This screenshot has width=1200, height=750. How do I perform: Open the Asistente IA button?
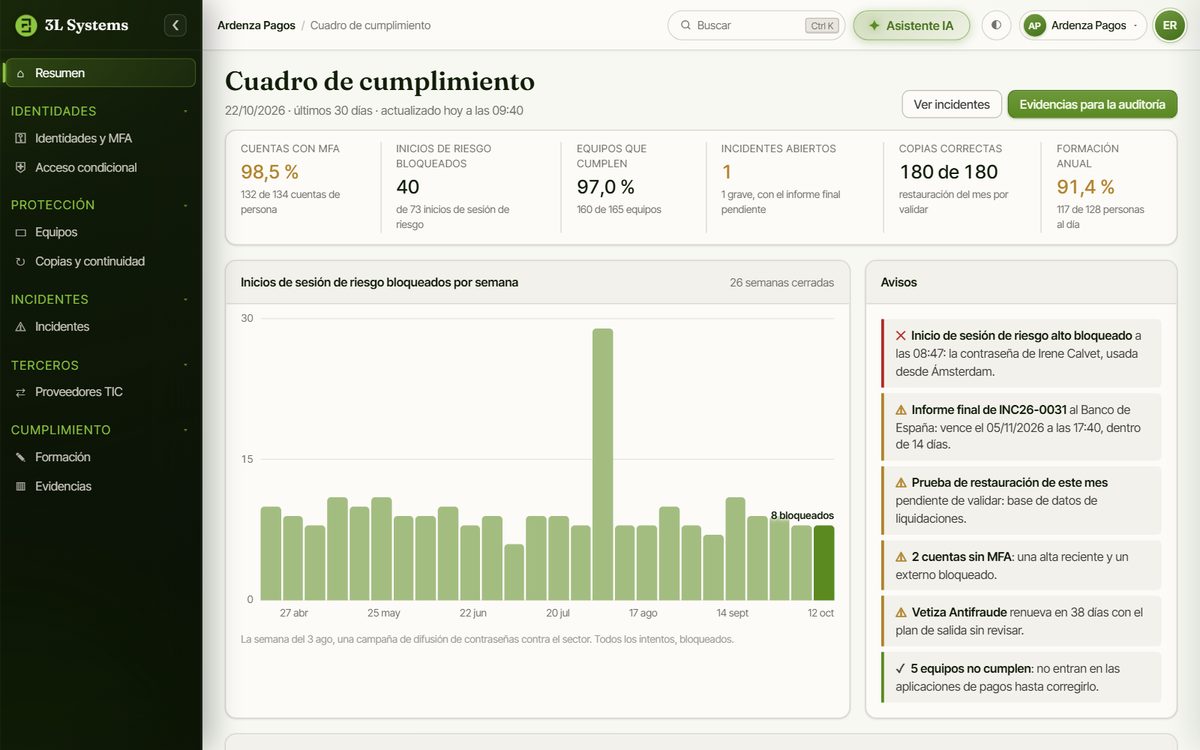click(911, 25)
